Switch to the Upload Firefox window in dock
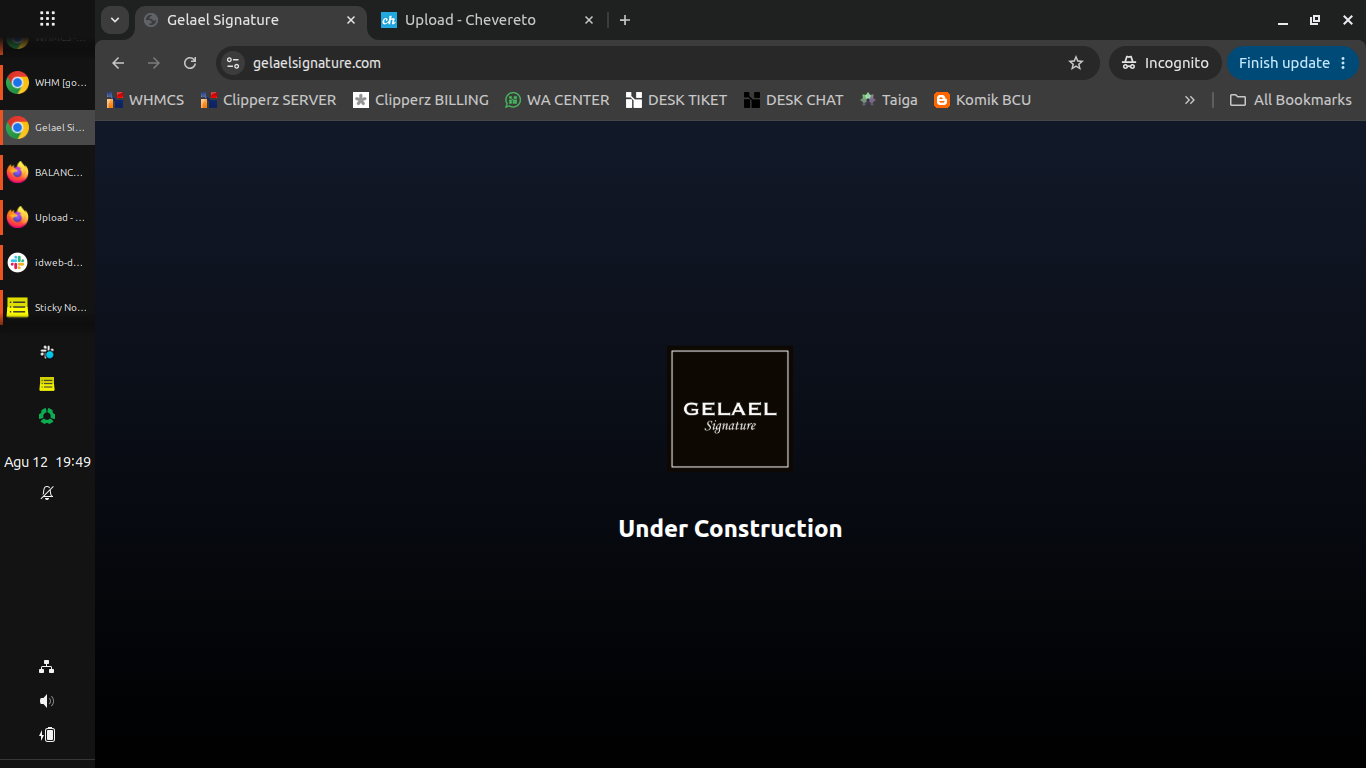This screenshot has width=1366, height=768. click(47, 217)
